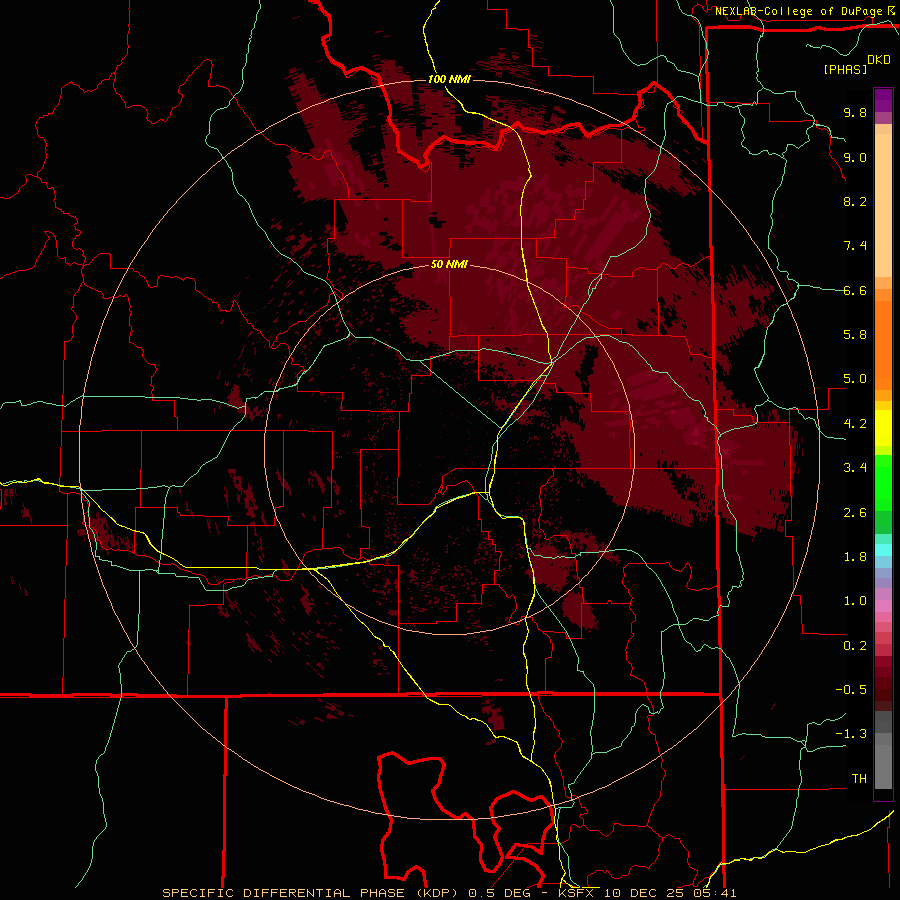Select the 1.0 scale value
900x900 pixels.
(855, 601)
